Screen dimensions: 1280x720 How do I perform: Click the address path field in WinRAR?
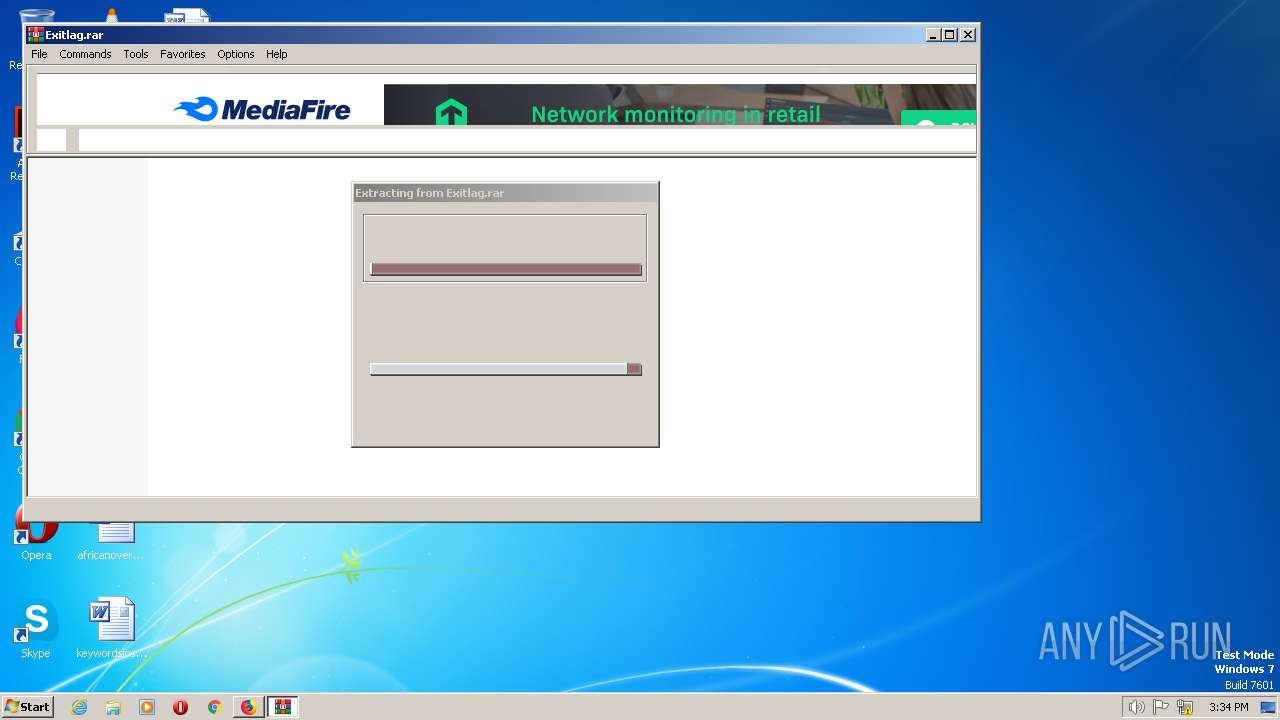(x=527, y=140)
